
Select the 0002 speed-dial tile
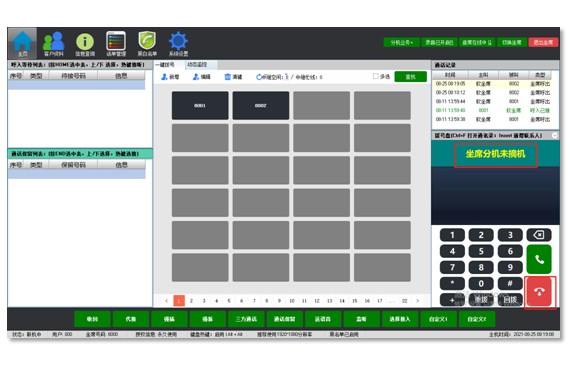pyautogui.click(x=261, y=105)
